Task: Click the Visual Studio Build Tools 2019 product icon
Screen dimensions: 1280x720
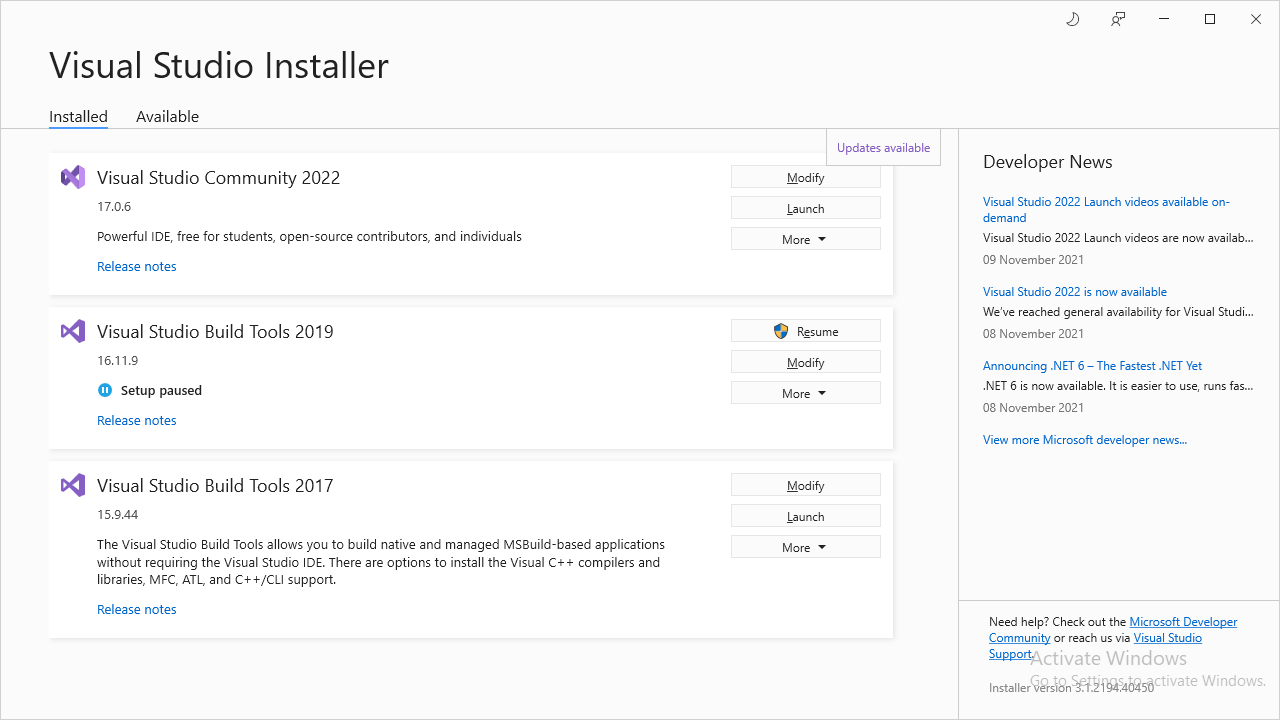Action: click(72, 331)
